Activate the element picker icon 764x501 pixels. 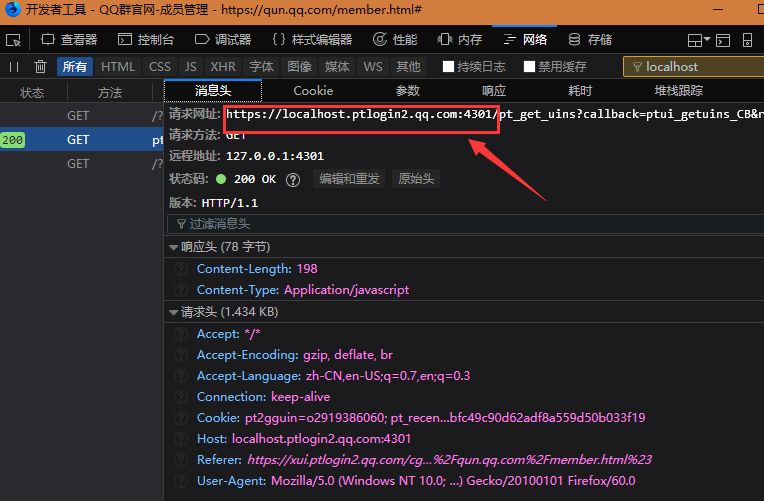click(x=13, y=39)
